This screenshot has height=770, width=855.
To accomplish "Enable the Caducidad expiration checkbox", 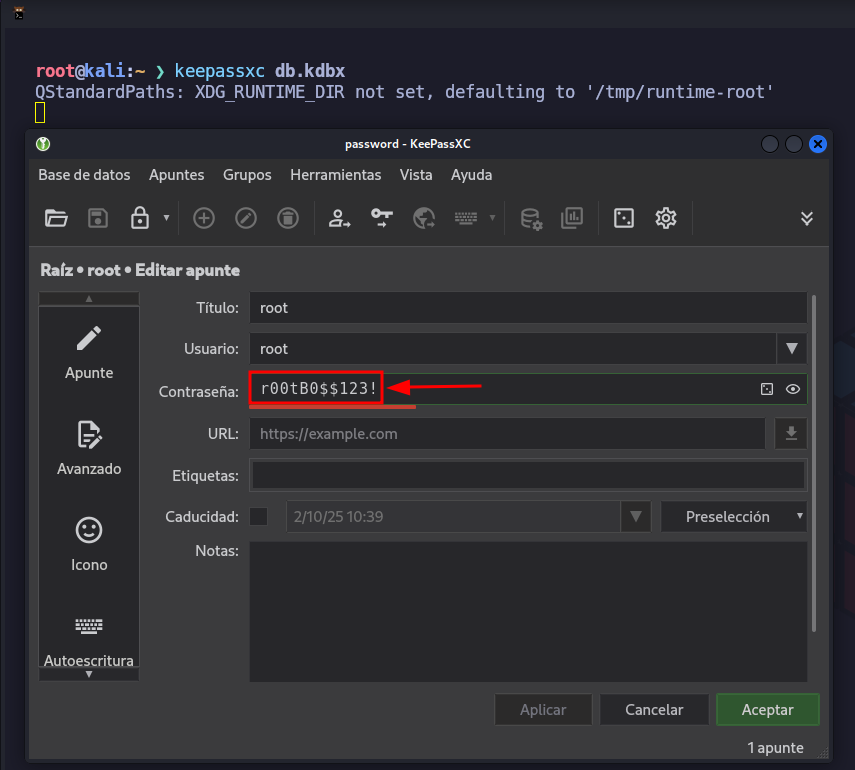I will pyautogui.click(x=259, y=517).
